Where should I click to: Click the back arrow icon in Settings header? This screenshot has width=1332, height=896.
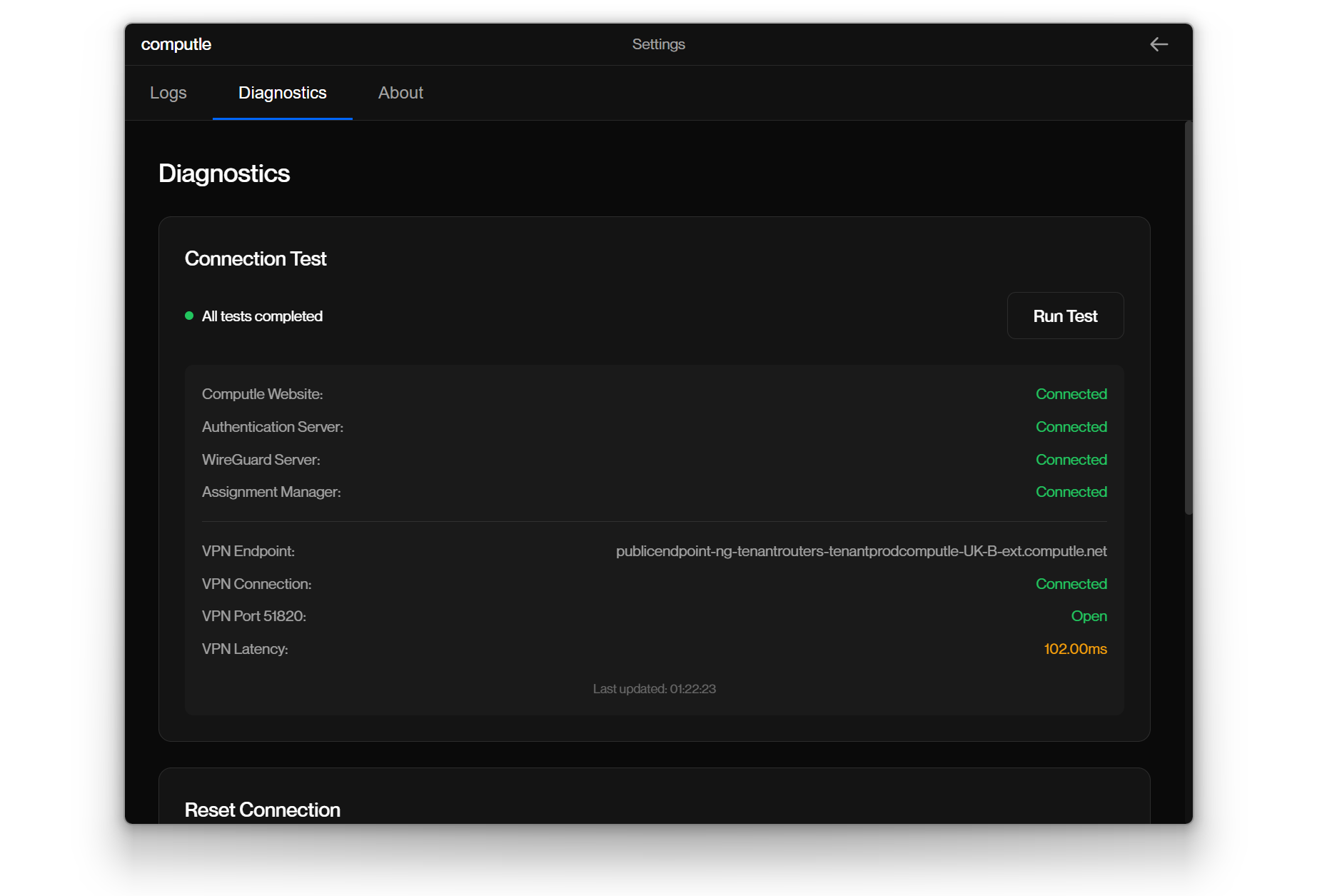click(x=1159, y=44)
